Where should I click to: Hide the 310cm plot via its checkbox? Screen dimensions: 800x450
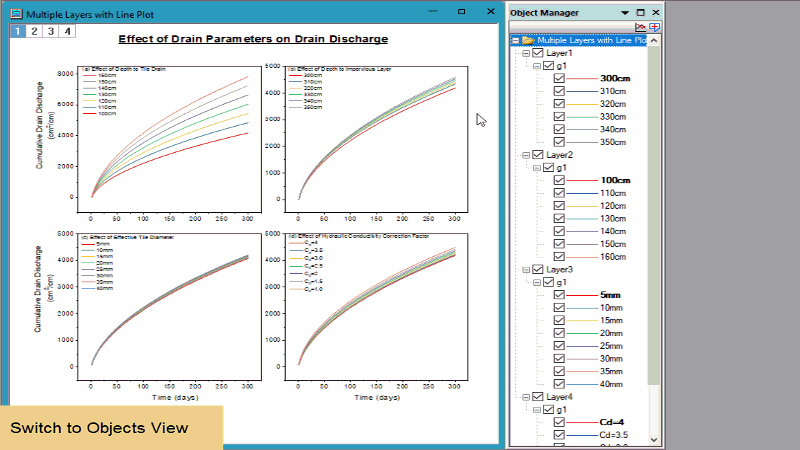[558, 91]
